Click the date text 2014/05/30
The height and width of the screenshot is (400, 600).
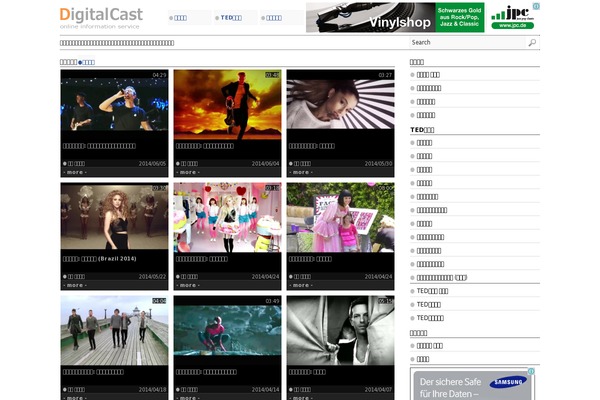(378, 163)
